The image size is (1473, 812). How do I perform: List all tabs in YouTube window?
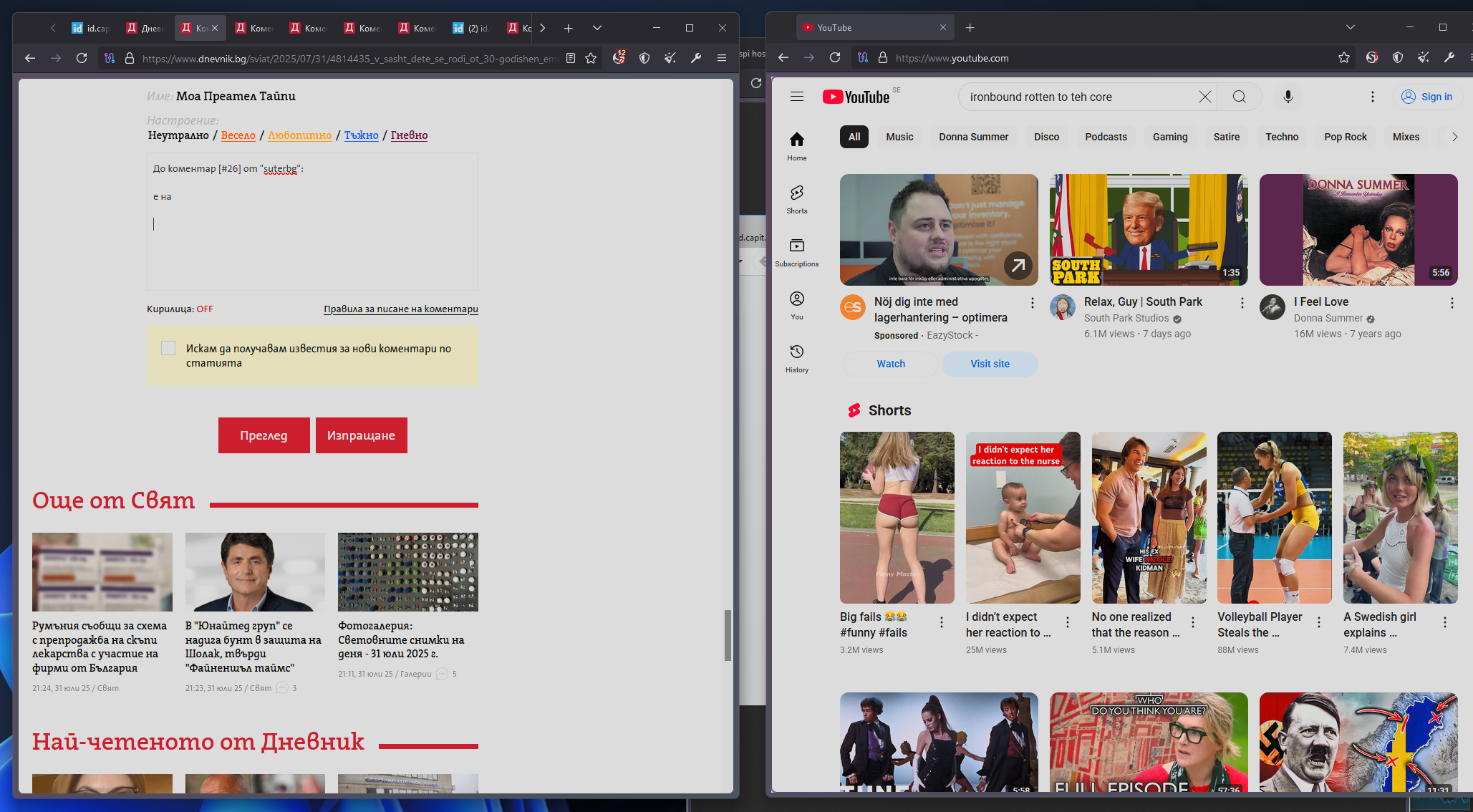(x=1350, y=28)
